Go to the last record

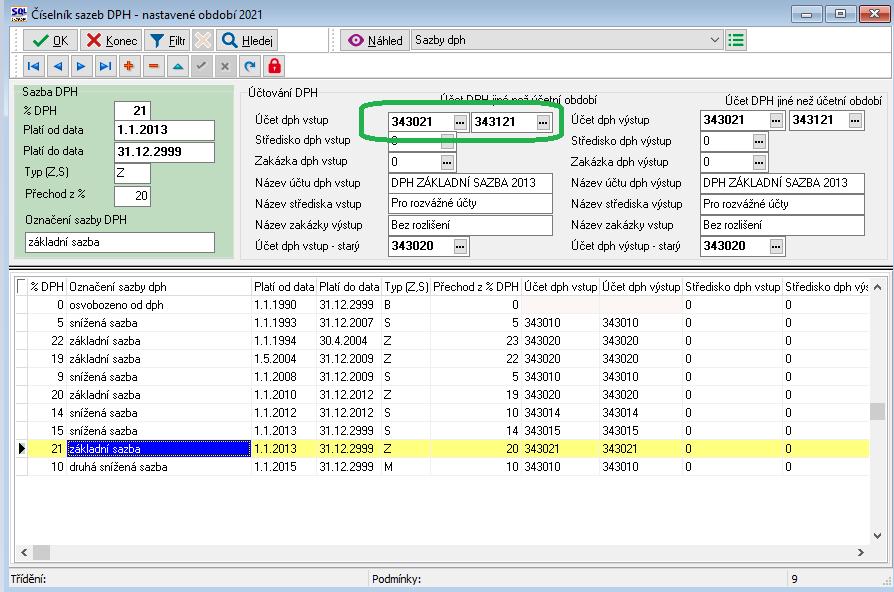pos(105,66)
